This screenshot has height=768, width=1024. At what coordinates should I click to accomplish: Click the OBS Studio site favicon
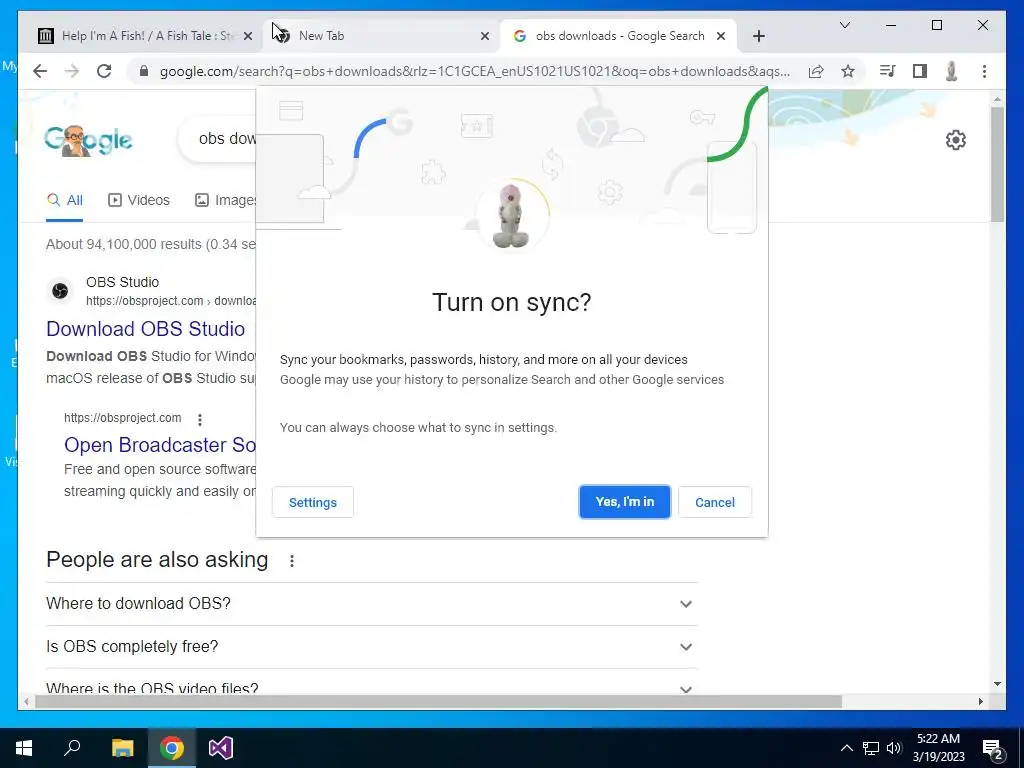pos(60,291)
